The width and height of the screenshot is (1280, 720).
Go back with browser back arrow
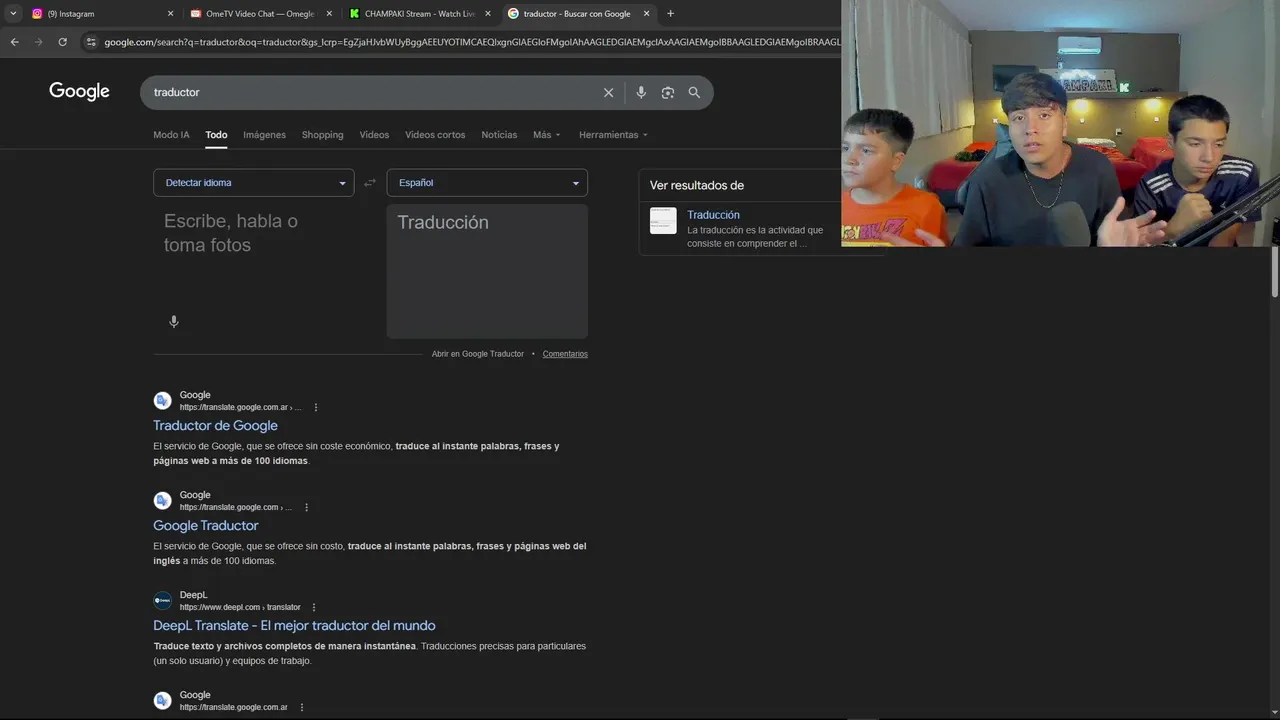coord(15,42)
